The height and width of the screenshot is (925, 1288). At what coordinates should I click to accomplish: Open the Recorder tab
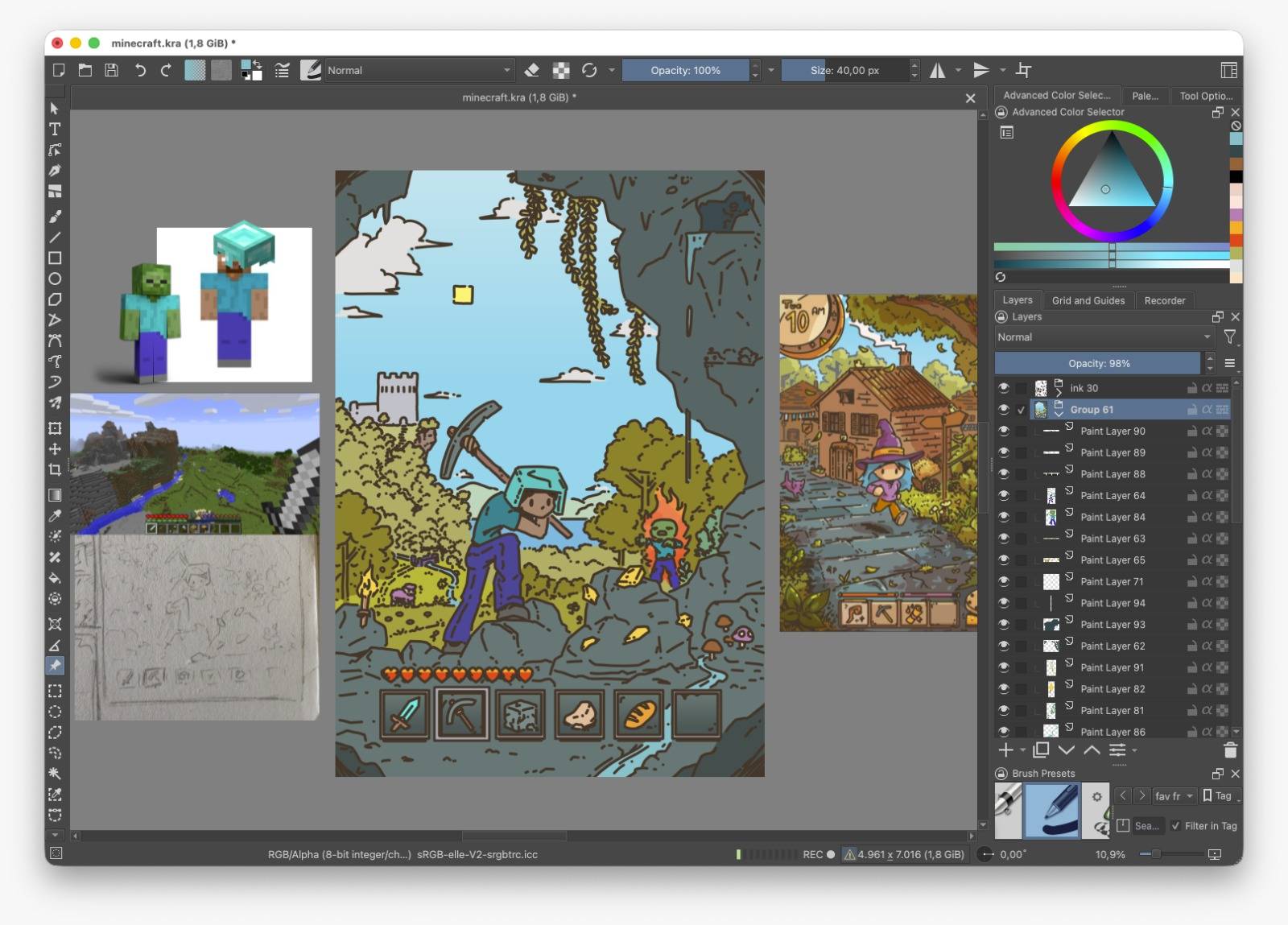1164,300
